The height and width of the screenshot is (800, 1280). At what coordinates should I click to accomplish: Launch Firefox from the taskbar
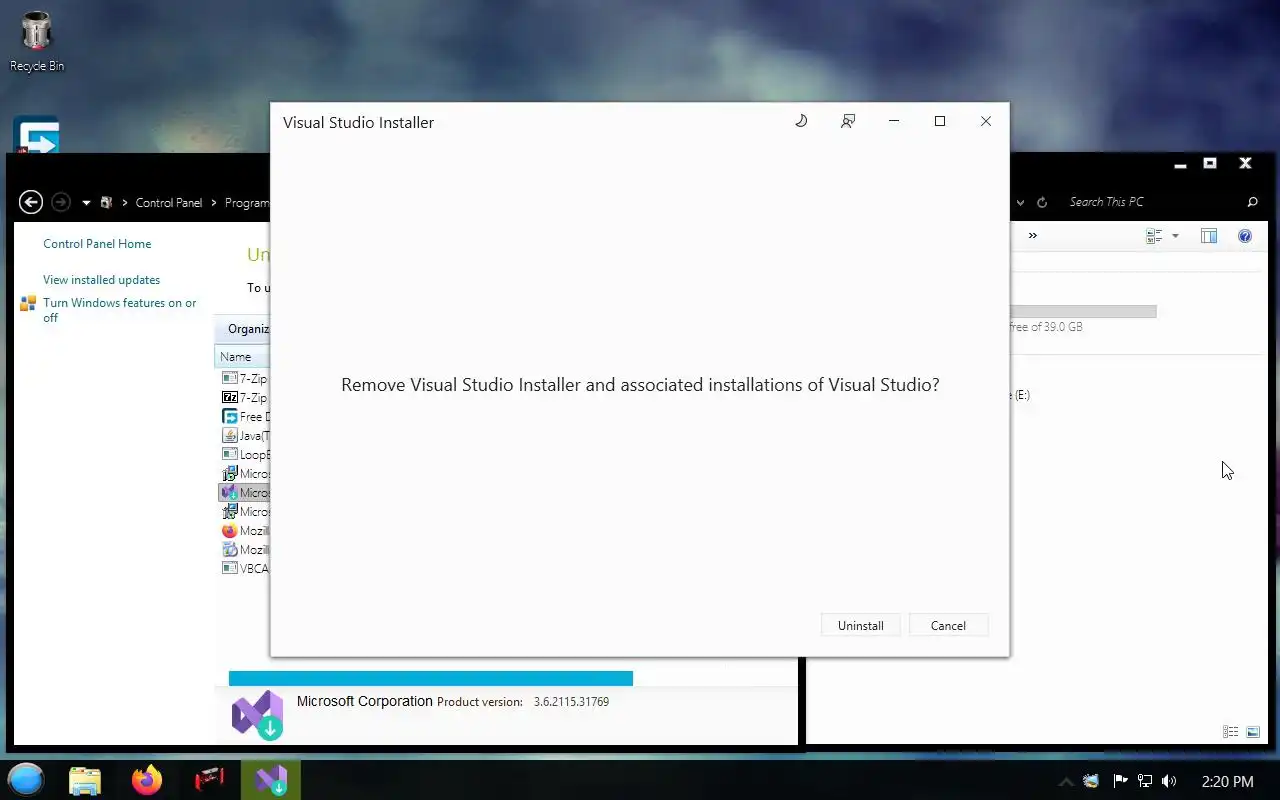[x=147, y=780]
